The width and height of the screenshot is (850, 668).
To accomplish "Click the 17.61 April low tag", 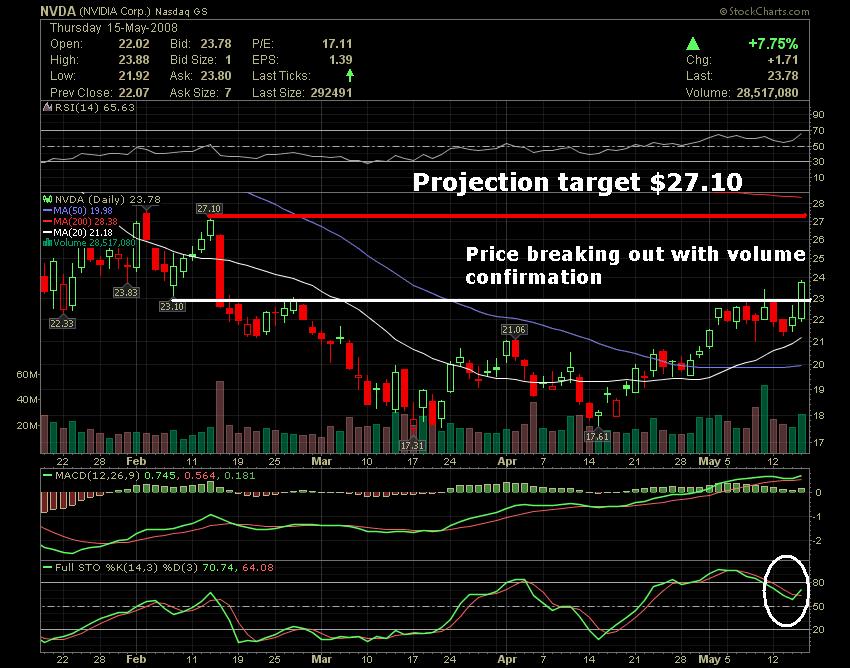I will tap(597, 436).
